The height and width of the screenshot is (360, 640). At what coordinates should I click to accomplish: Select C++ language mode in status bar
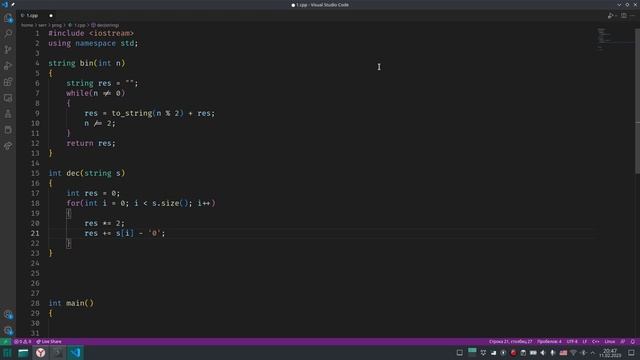point(596,342)
